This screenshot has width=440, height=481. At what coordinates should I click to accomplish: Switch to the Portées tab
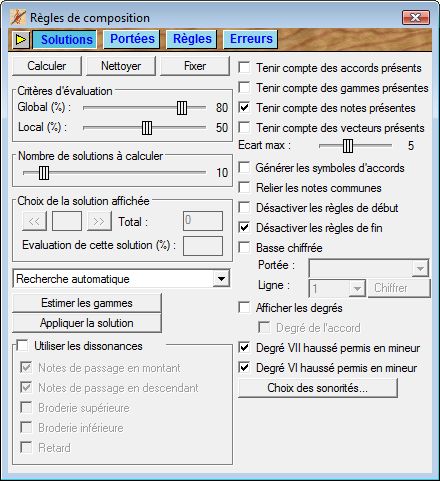132,39
